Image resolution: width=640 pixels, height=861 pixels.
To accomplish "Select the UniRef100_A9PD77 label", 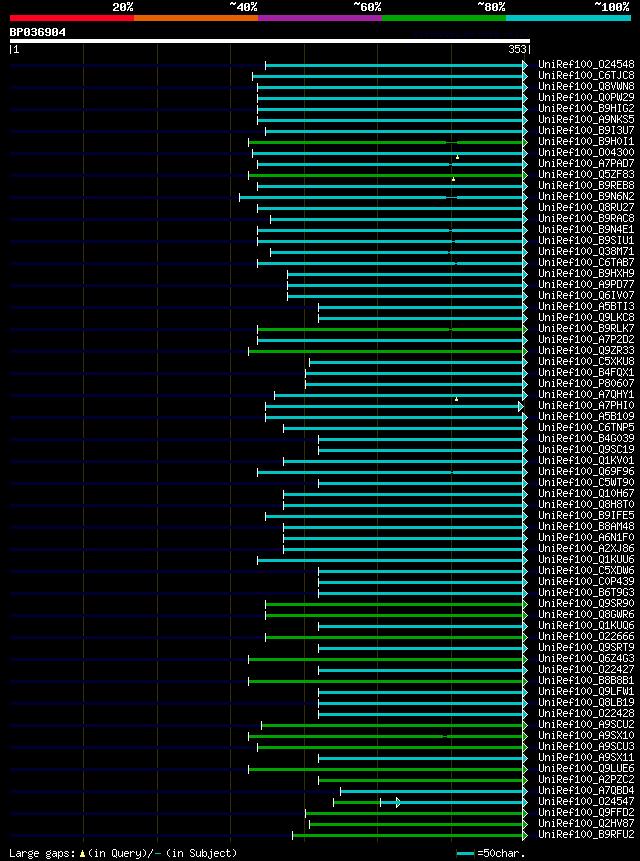I will click(x=586, y=284).
